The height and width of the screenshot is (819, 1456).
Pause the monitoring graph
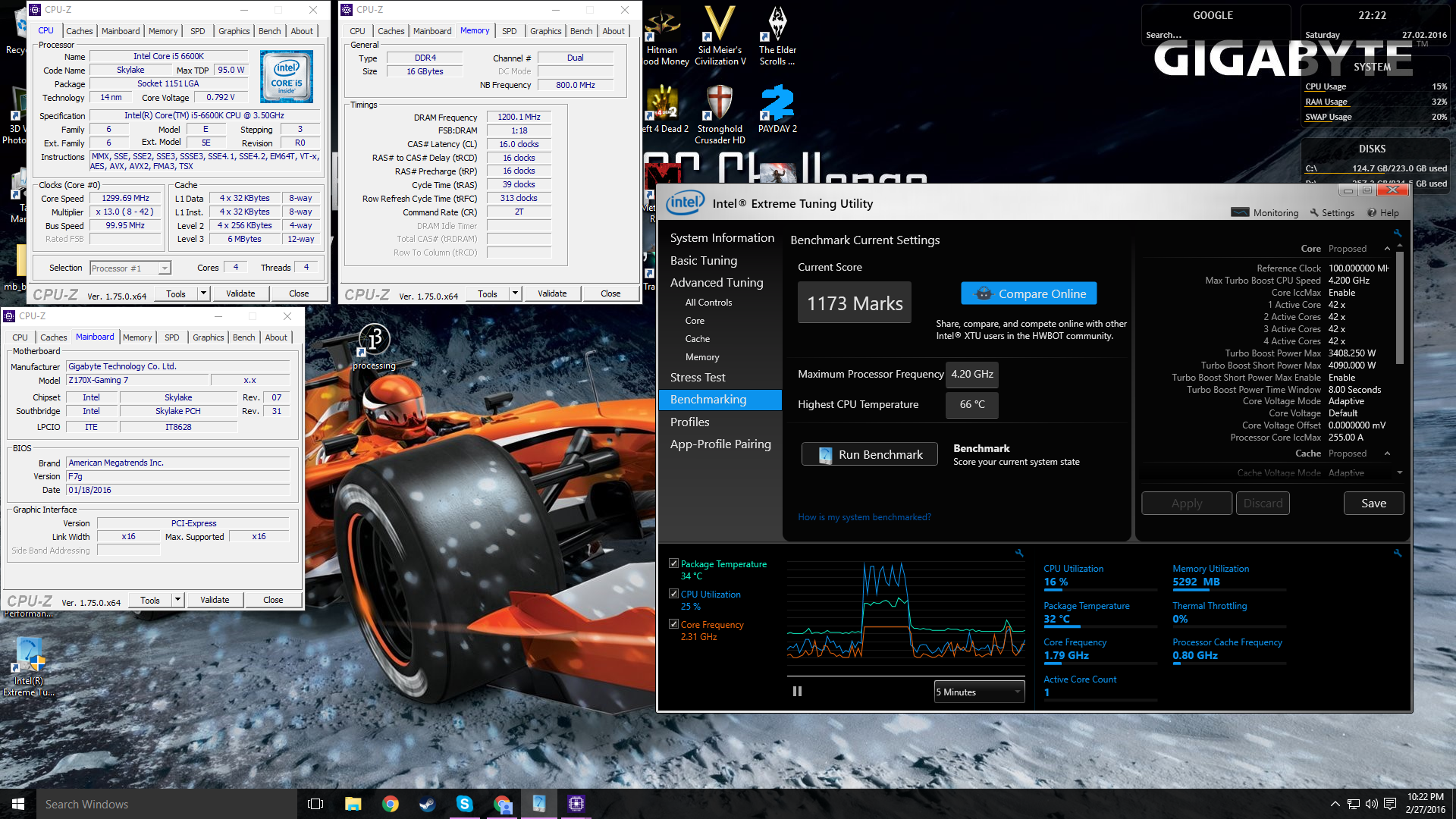tap(797, 691)
